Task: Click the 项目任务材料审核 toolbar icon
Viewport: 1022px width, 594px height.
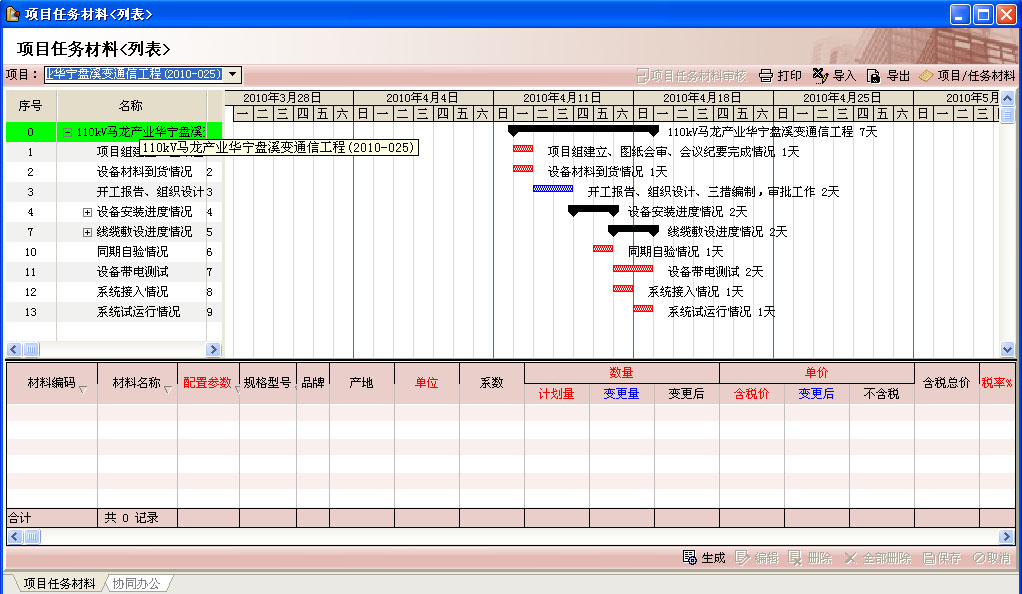Action: [642, 75]
